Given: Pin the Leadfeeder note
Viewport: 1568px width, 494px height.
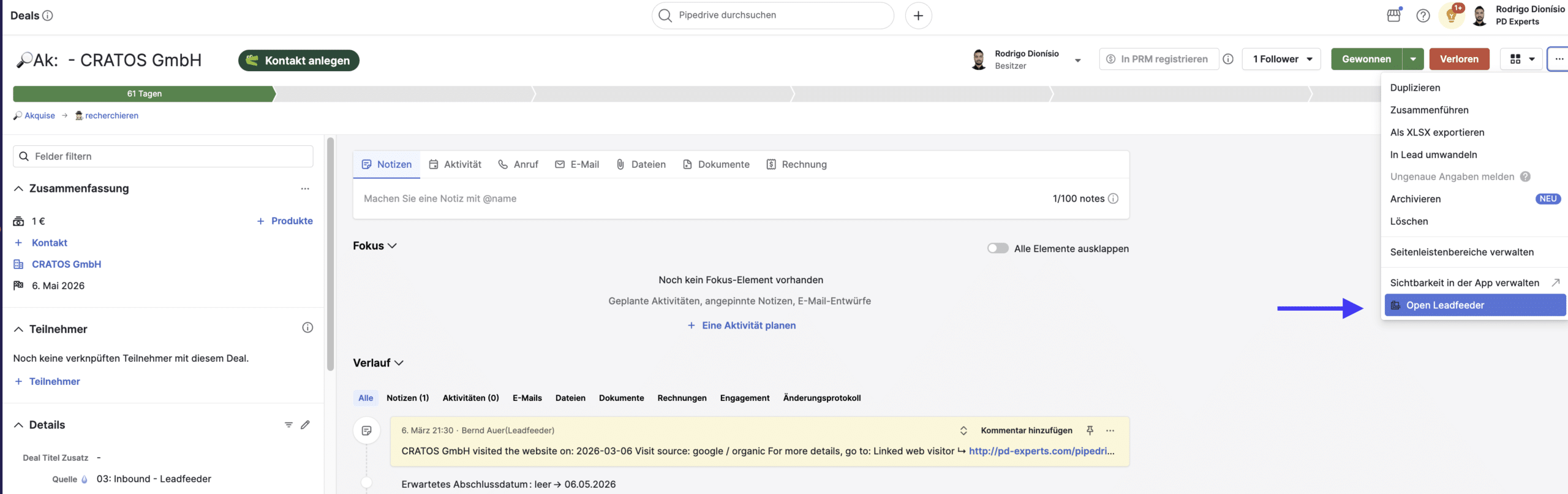Looking at the screenshot, I should (x=1090, y=430).
